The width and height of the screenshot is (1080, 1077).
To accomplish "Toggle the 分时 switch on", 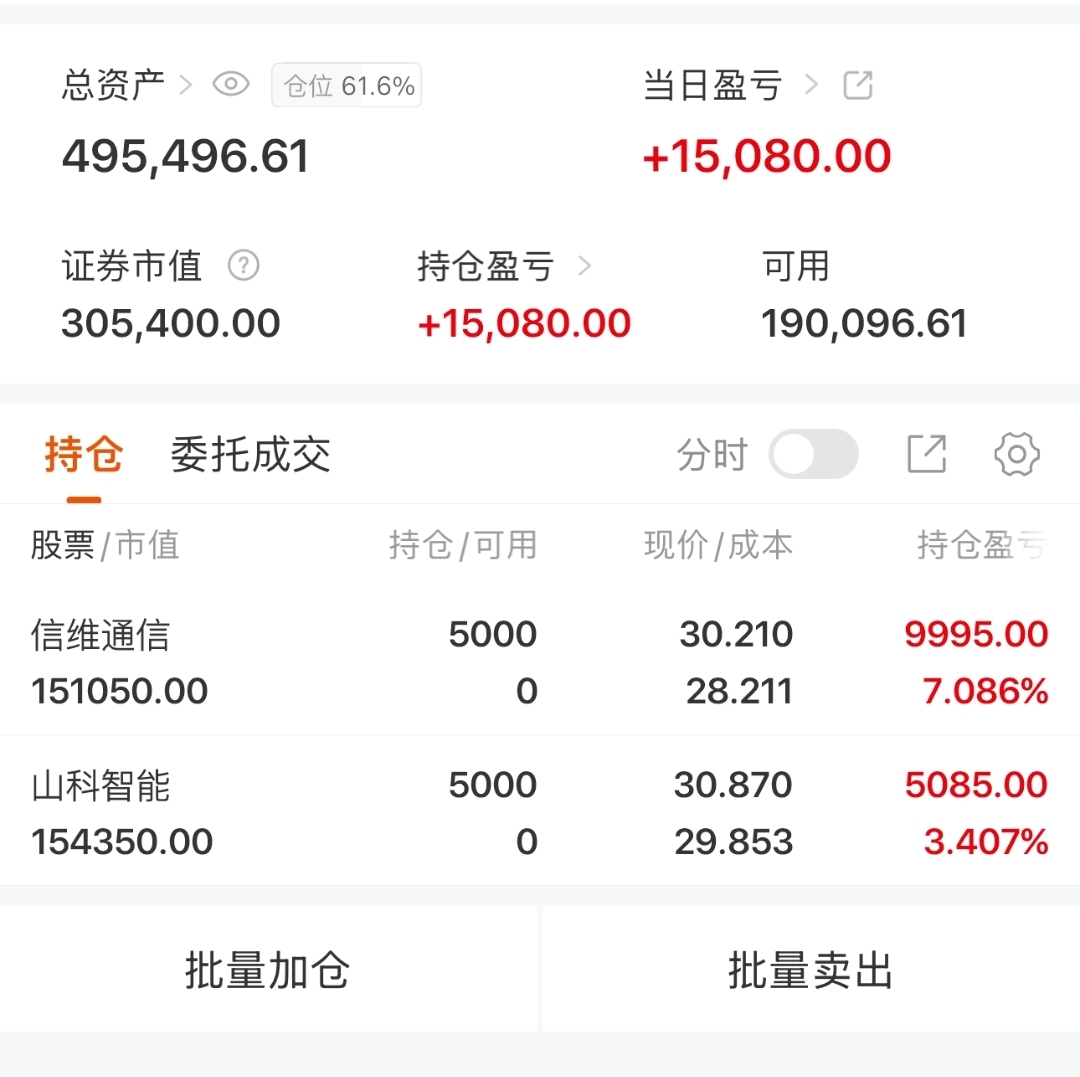I will point(813,454).
